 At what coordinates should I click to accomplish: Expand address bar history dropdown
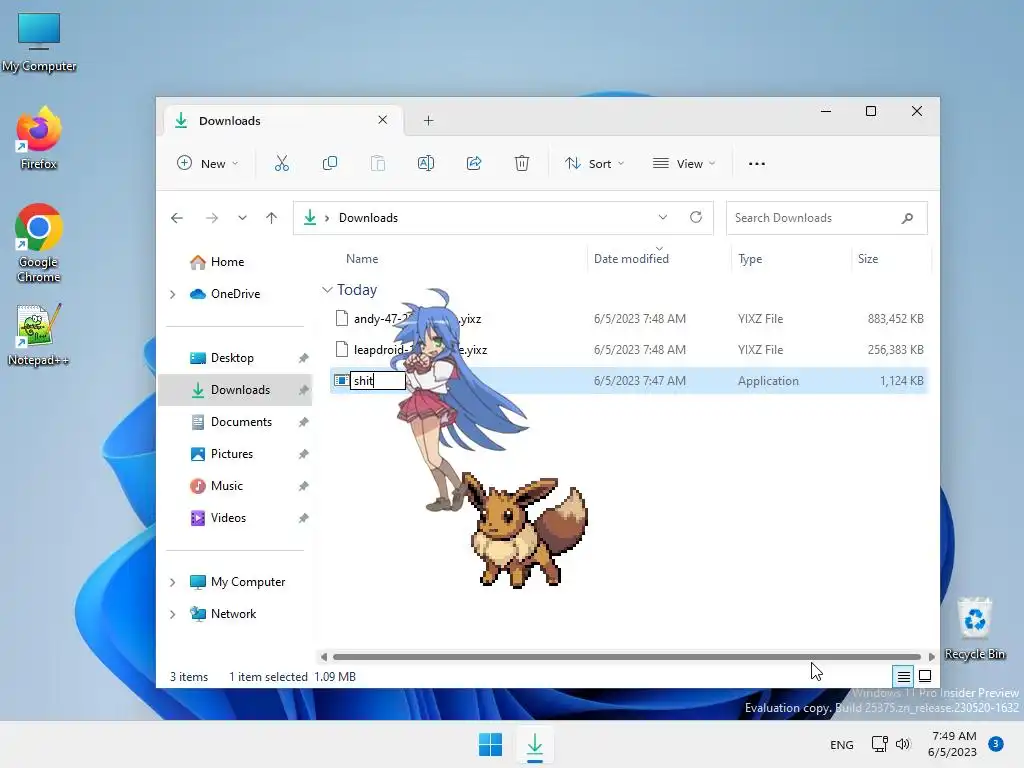tap(663, 217)
